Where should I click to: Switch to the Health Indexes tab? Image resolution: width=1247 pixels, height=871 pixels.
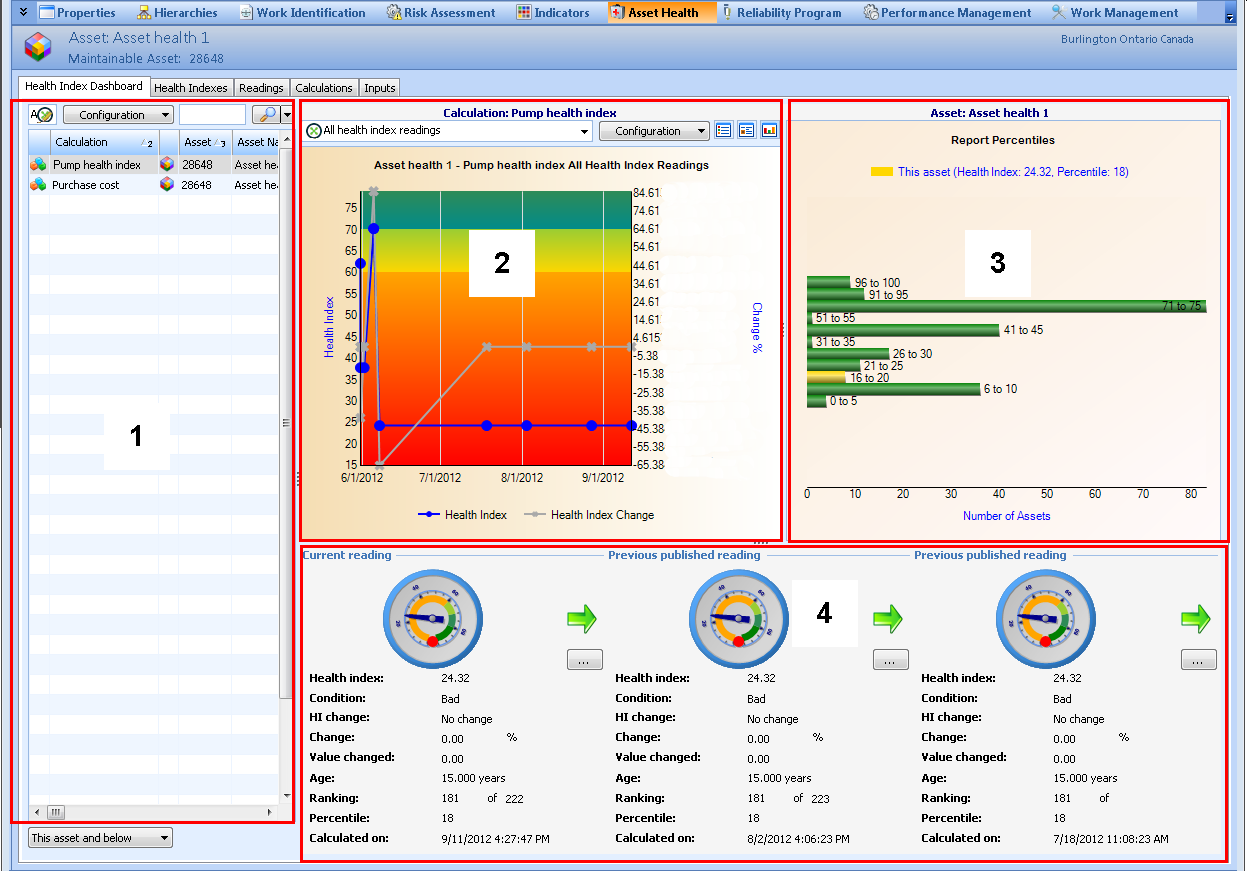(x=191, y=88)
